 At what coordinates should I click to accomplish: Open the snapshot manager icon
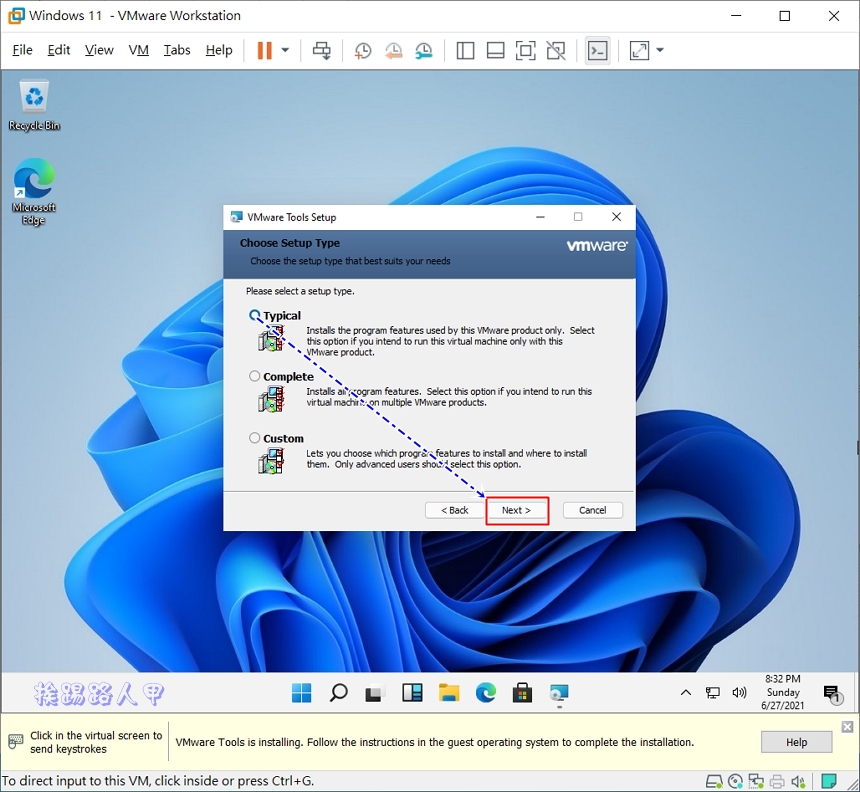pyautogui.click(x=425, y=50)
